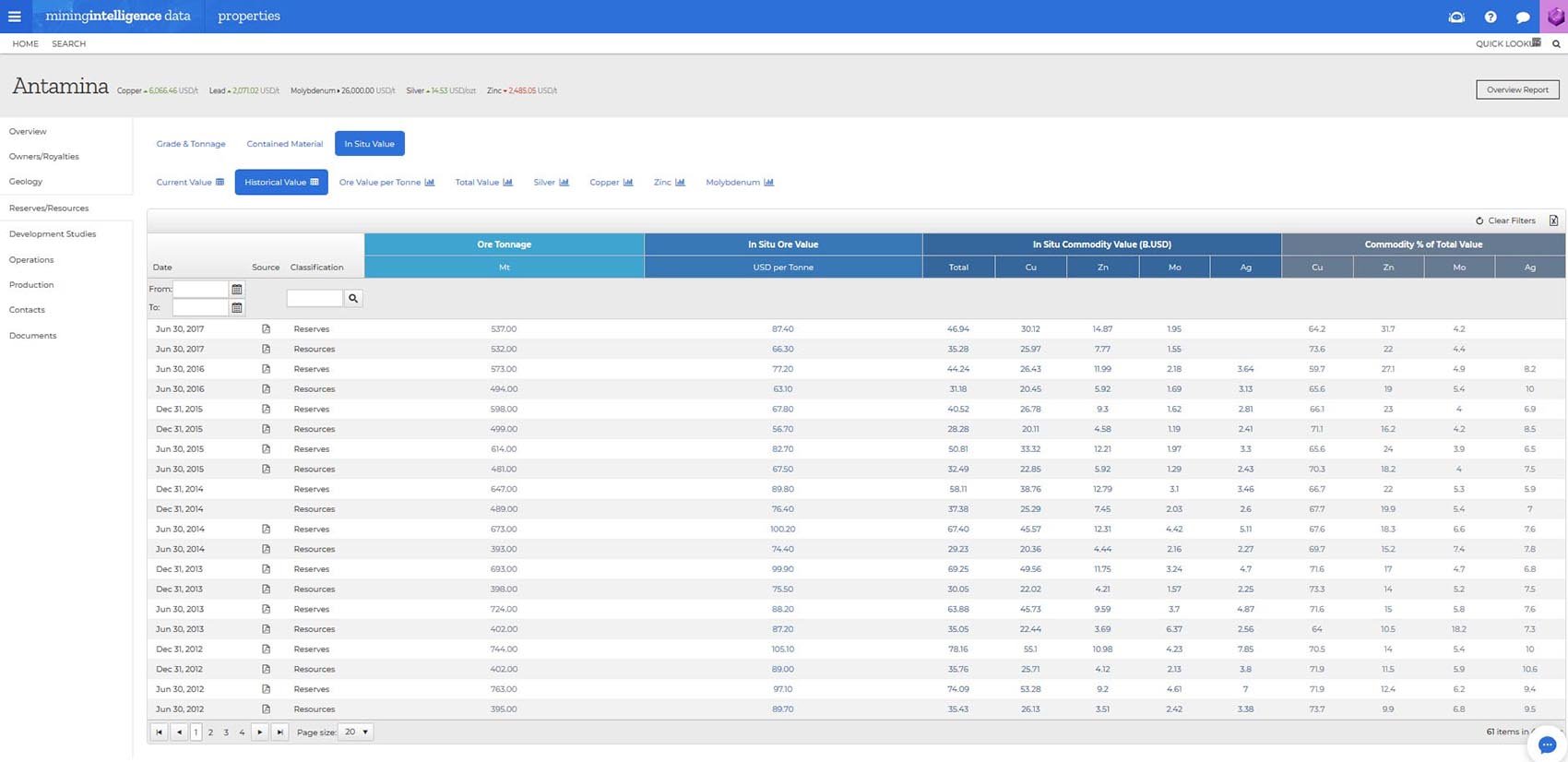The width and height of the screenshot is (1568, 762).
Task: Go to last page of table
Action: pyautogui.click(x=279, y=732)
